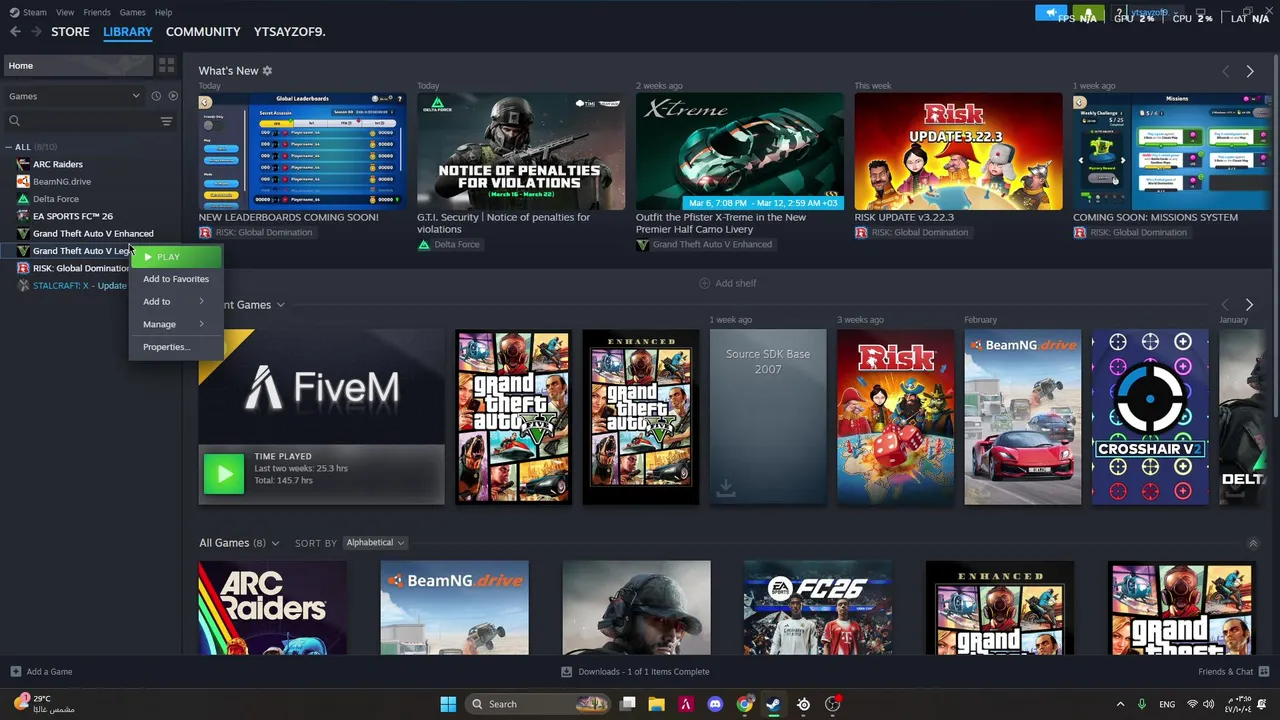
Task: Open Downloads status at bottom bar
Action: click(x=635, y=672)
